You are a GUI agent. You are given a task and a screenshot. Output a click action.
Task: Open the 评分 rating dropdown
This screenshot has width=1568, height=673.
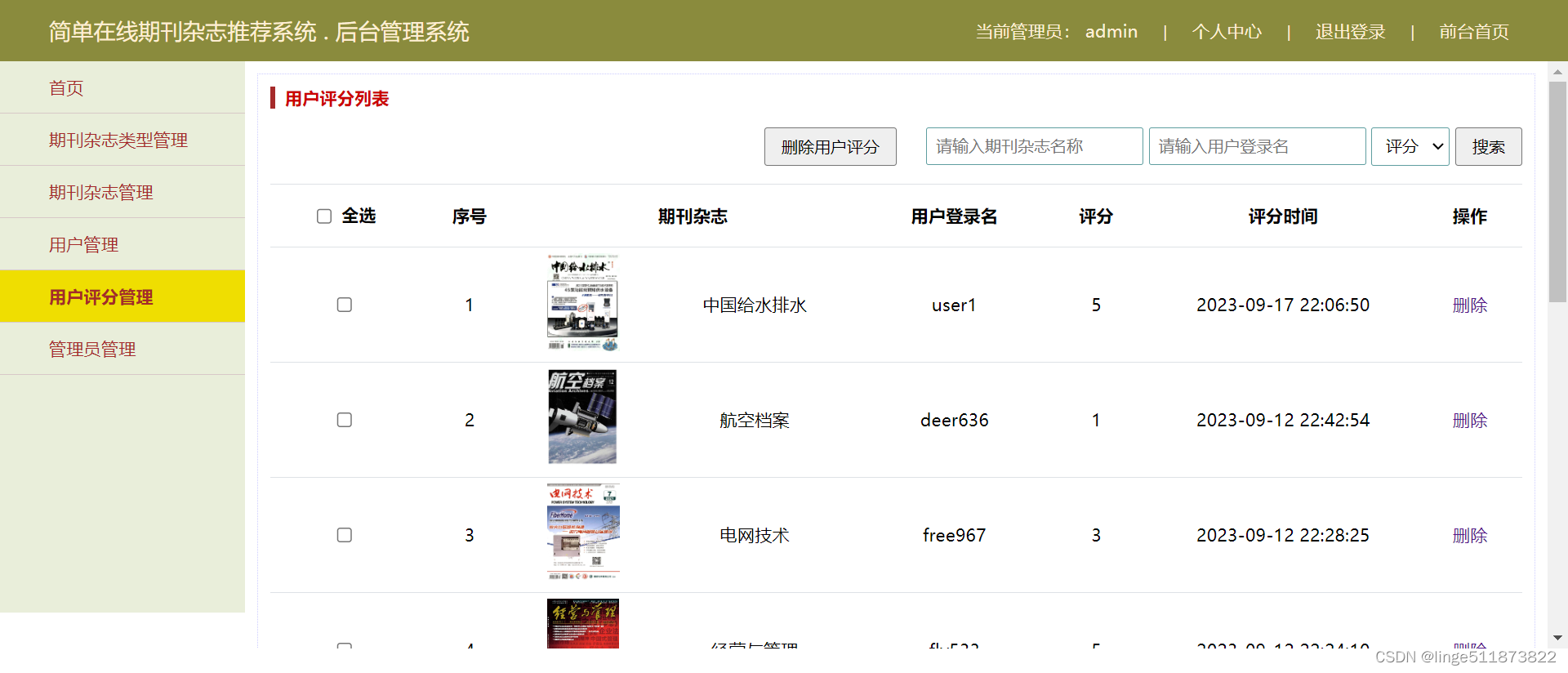(x=1410, y=147)
